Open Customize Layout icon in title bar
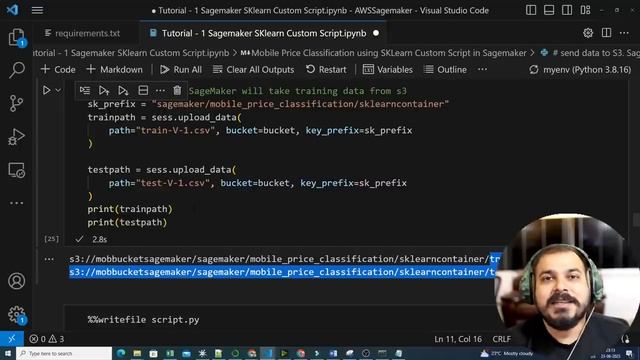This screenshot has width=640, height=360. [585, 10]
